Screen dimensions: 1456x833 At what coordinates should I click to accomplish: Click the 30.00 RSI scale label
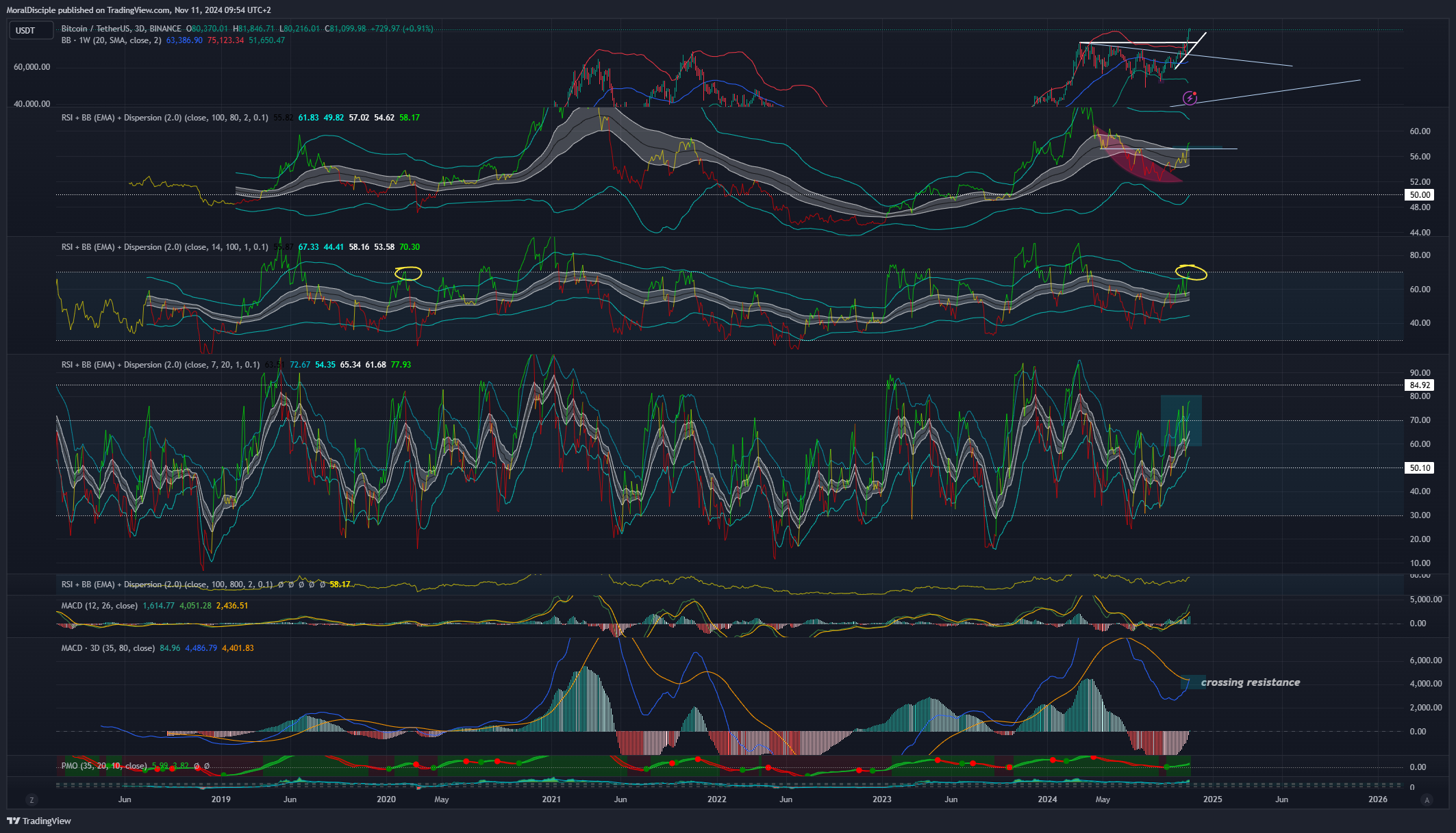pos(1420,515)
